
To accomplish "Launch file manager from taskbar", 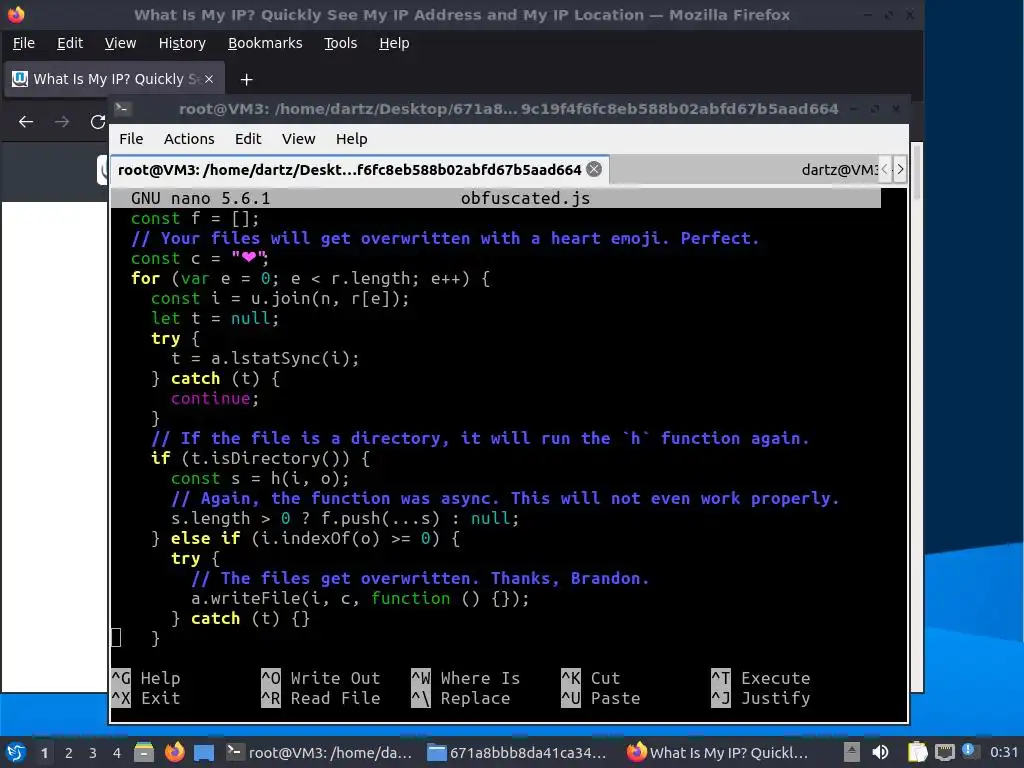I will click(144, 752).
